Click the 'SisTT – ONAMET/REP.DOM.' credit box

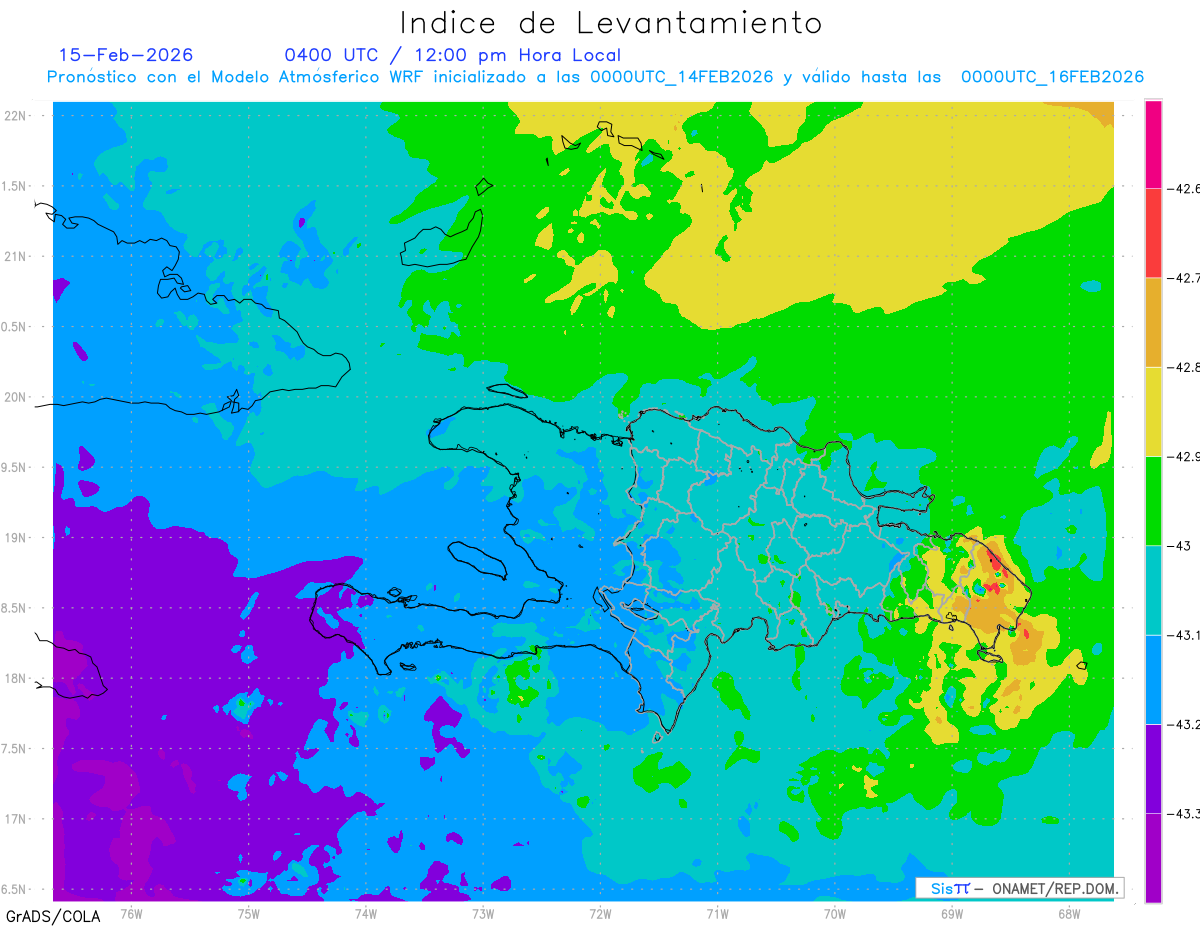click(x=1020, y=888)
